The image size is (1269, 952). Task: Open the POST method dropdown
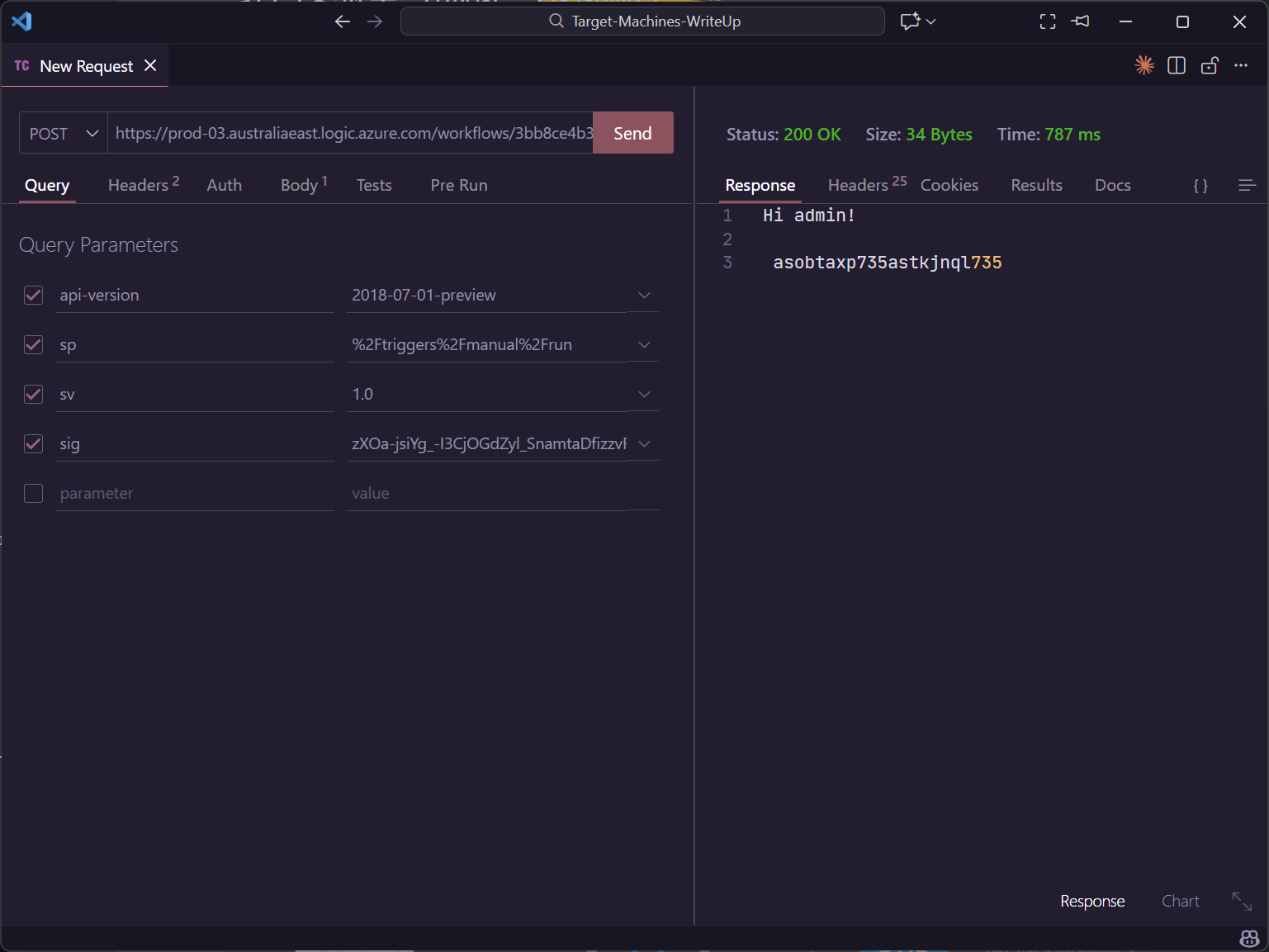point(64,134)
